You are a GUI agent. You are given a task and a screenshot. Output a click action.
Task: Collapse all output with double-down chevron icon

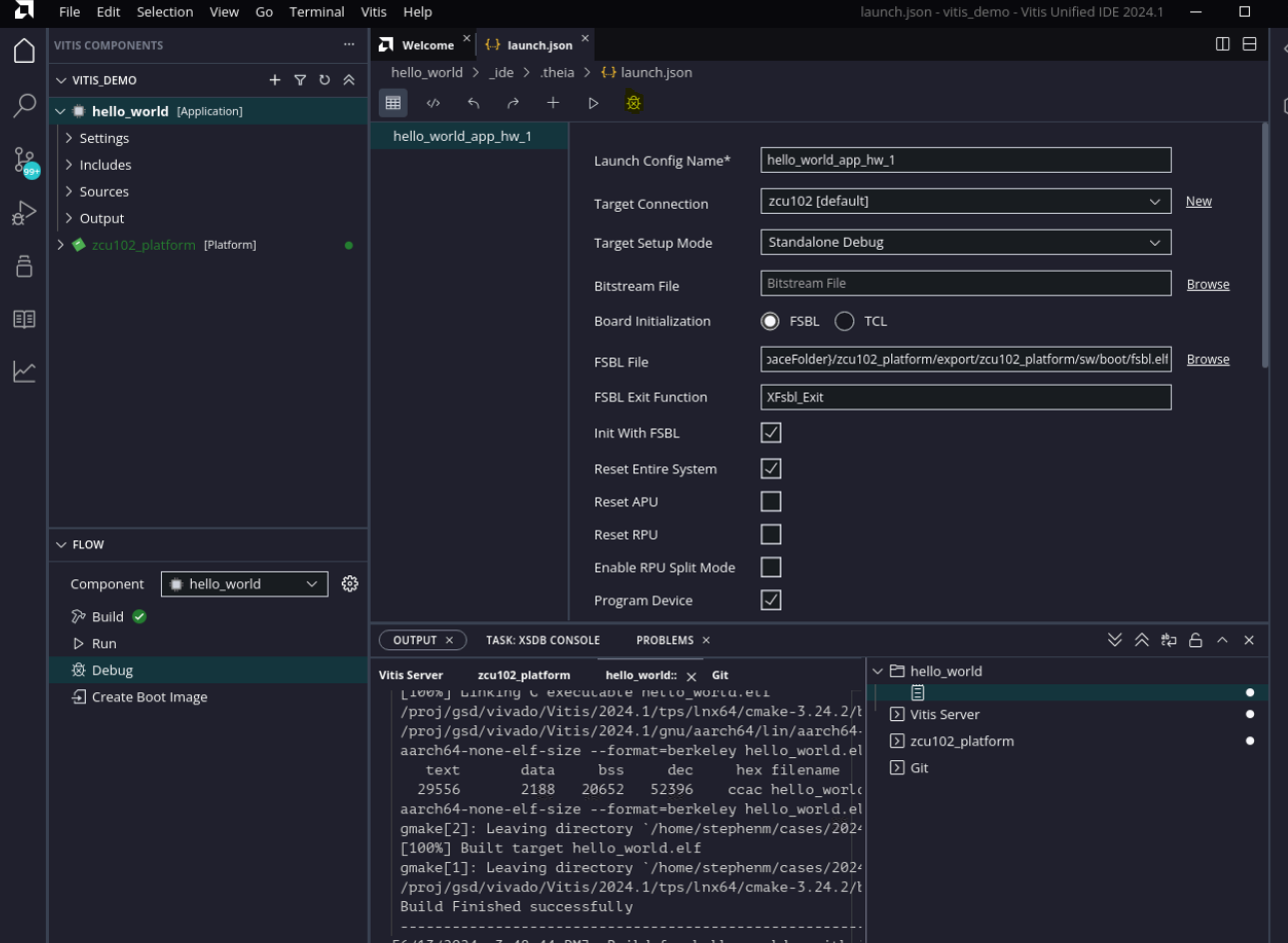1115,640
